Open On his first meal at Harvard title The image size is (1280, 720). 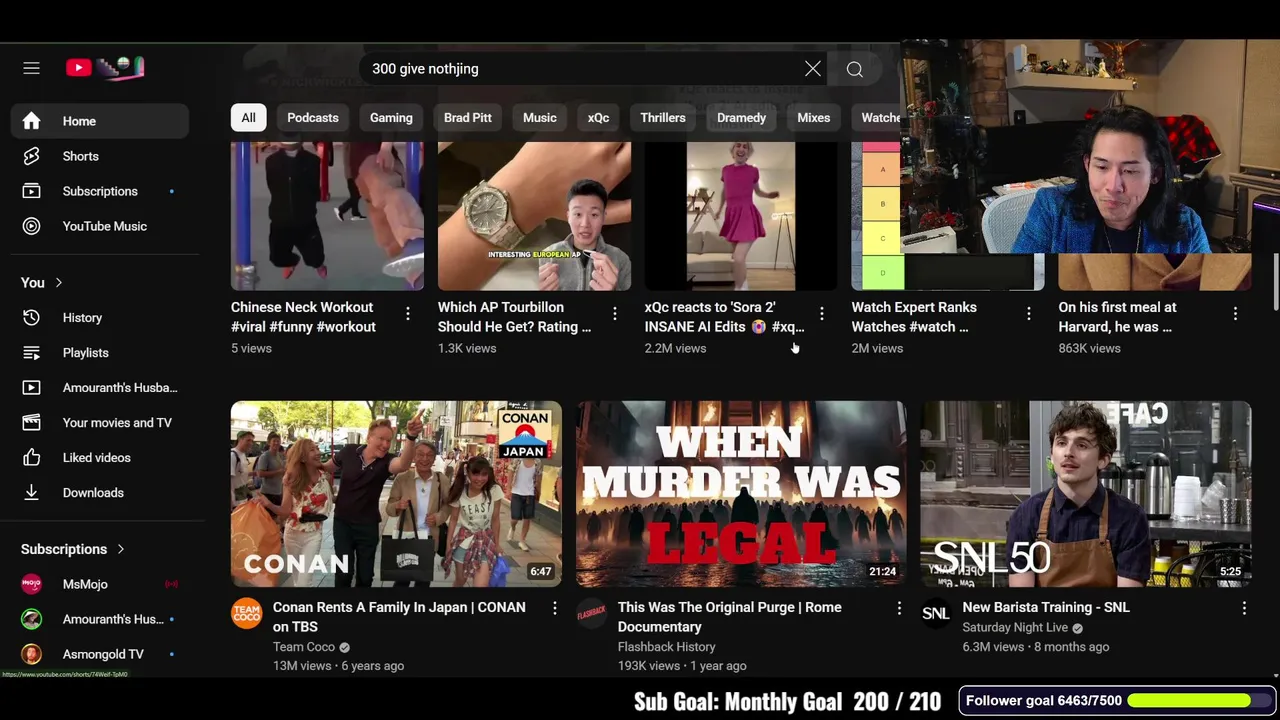[x=1117, y=317]
